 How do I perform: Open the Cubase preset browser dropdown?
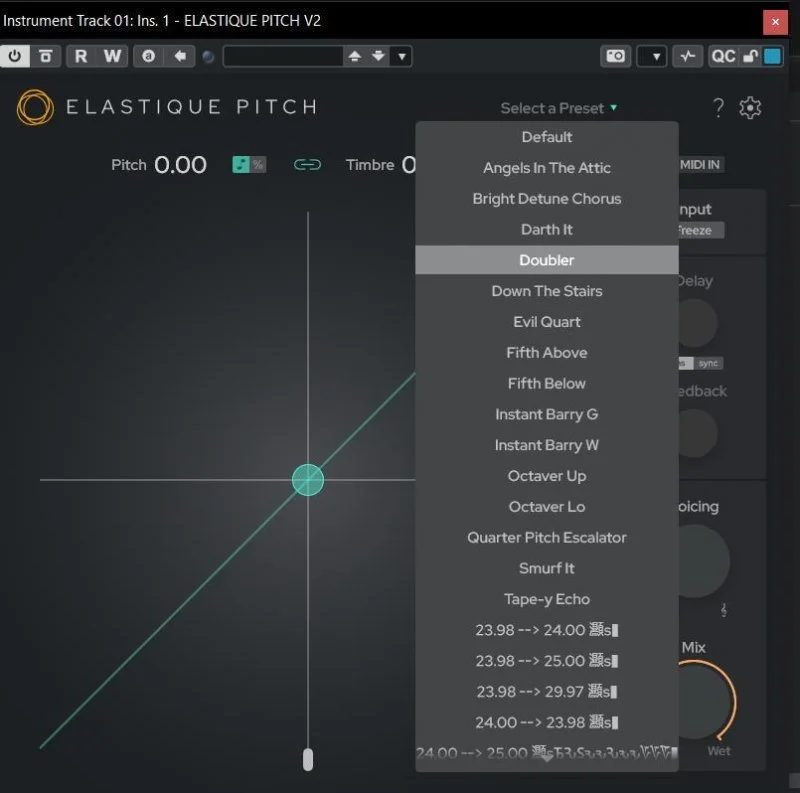(402, 56)
